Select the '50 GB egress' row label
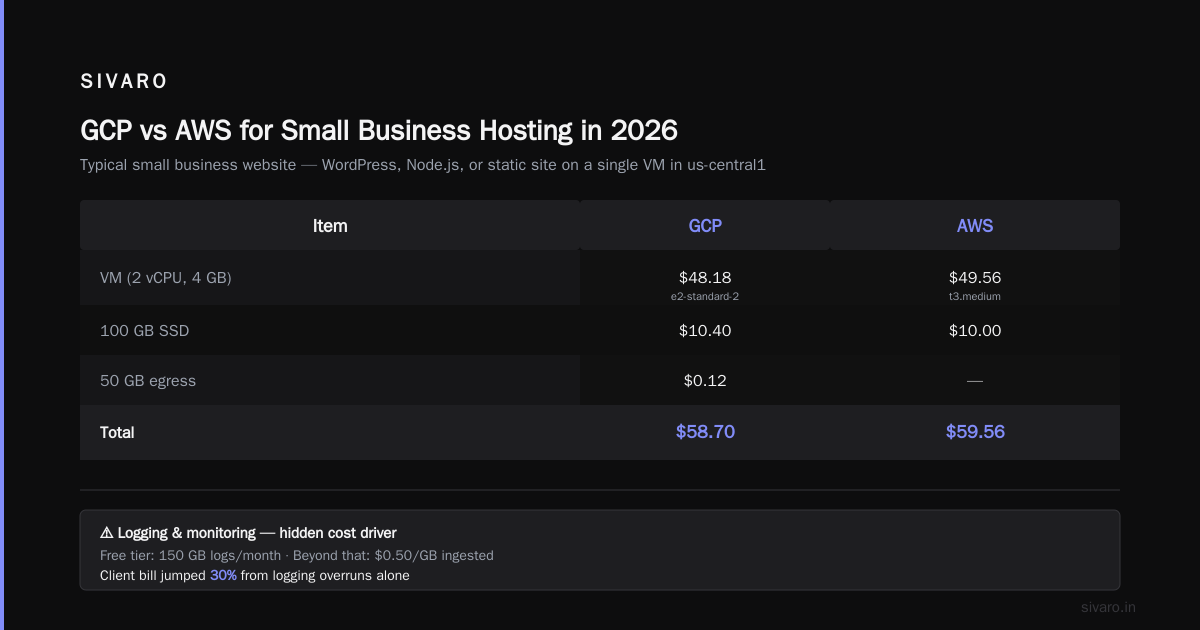 coord(148,381)
